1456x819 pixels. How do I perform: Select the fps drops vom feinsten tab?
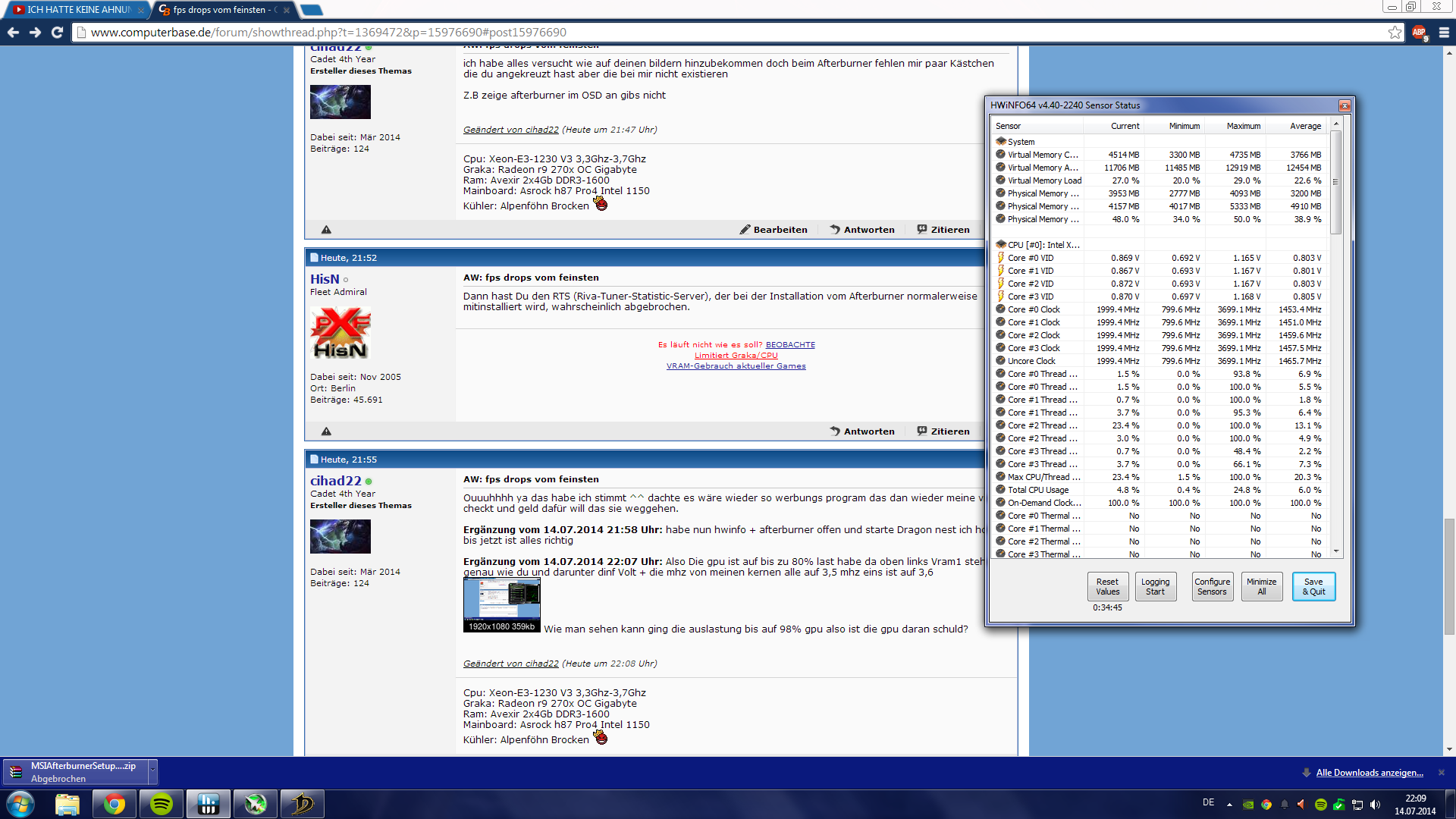tap(220, 10)
